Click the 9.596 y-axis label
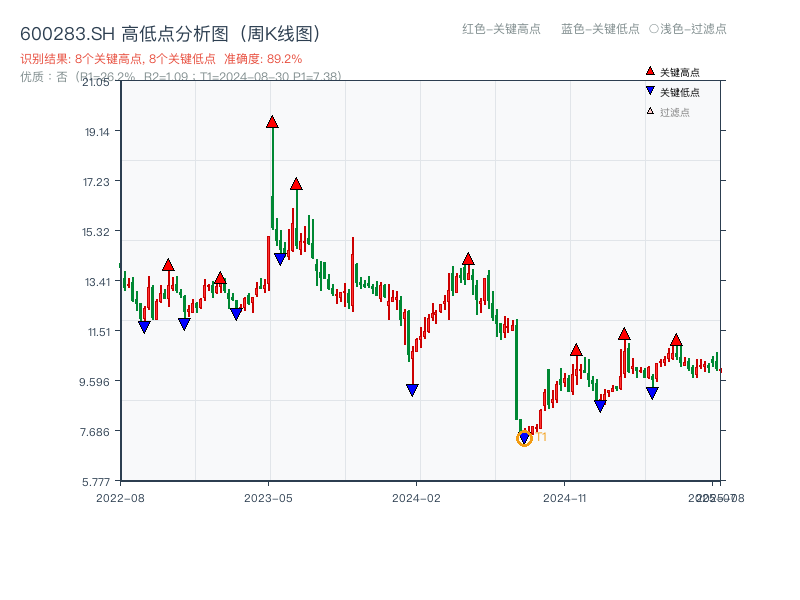Image resolution: width=800 pixels, height=600 pixels. click(x=94, y=382)
